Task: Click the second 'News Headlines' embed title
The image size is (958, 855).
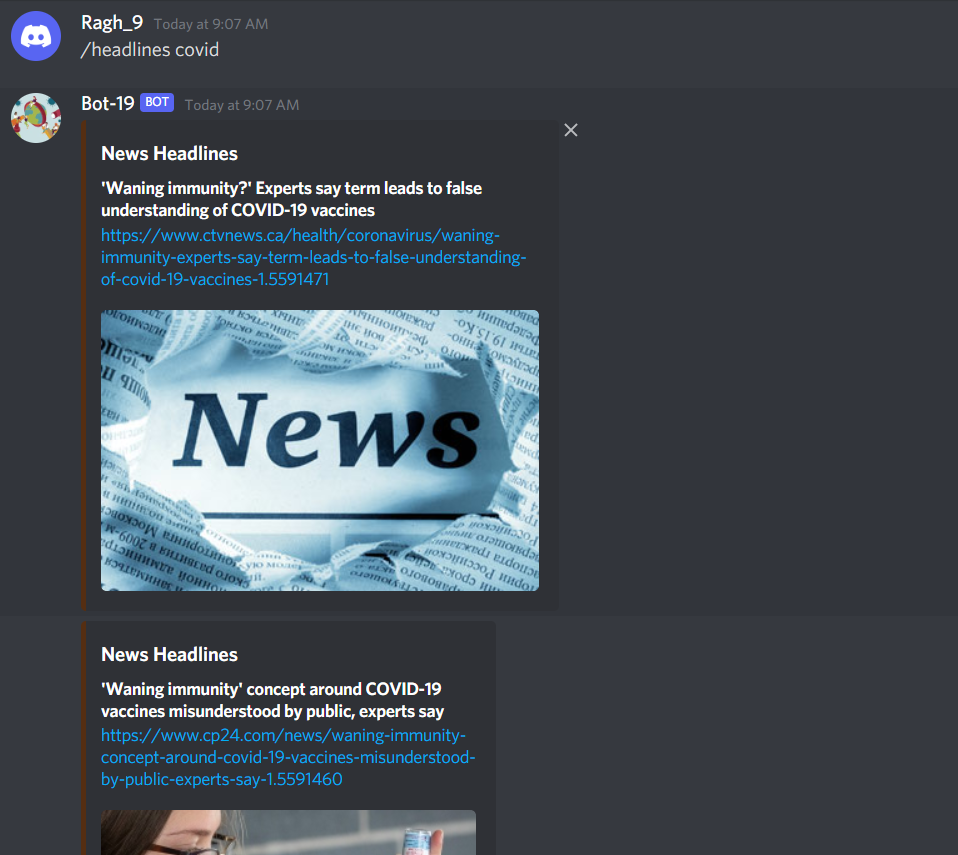Action: [x=169, y=655]
